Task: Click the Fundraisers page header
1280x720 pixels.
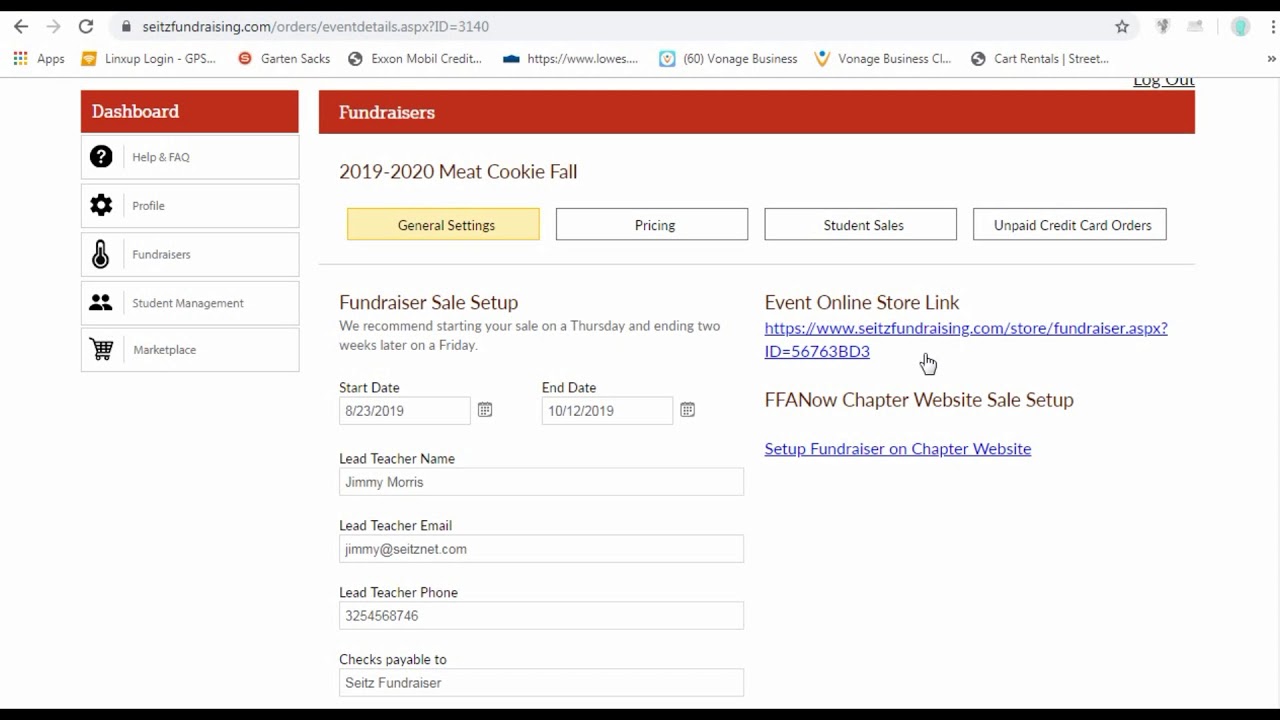Action: point(757,112)
